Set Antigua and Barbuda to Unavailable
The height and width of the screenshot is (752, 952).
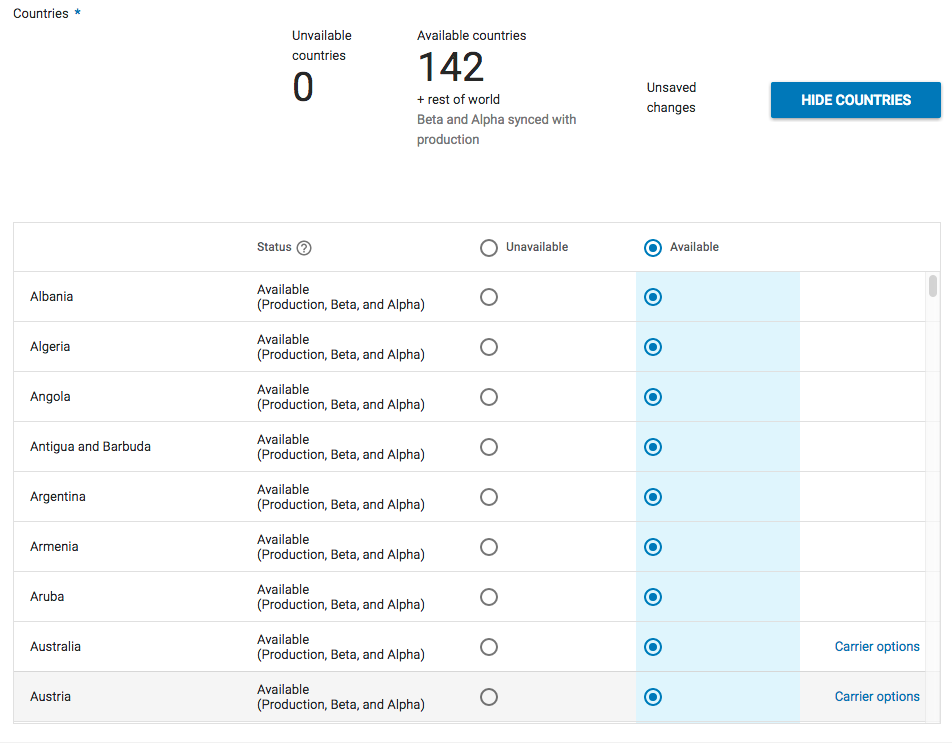[x=489, y=447]
